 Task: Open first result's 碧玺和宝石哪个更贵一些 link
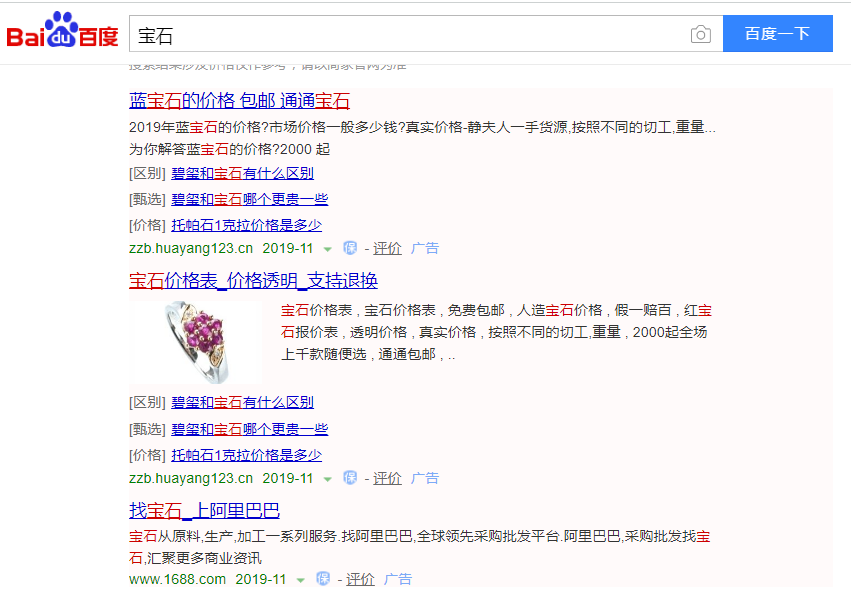pos(250,199)
